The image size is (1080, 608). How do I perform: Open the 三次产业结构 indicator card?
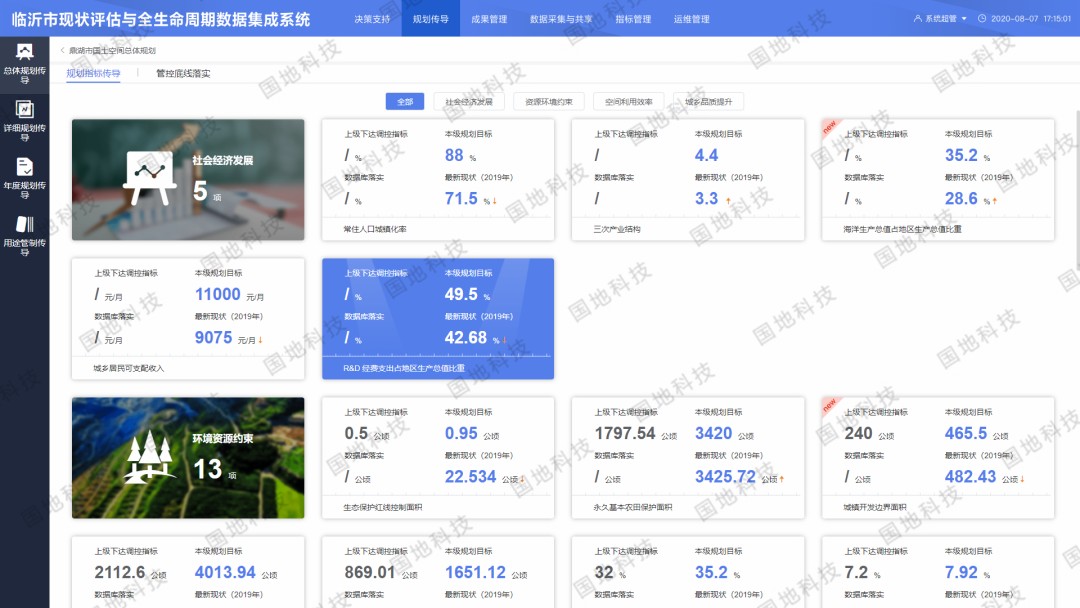tap(688, 180)
